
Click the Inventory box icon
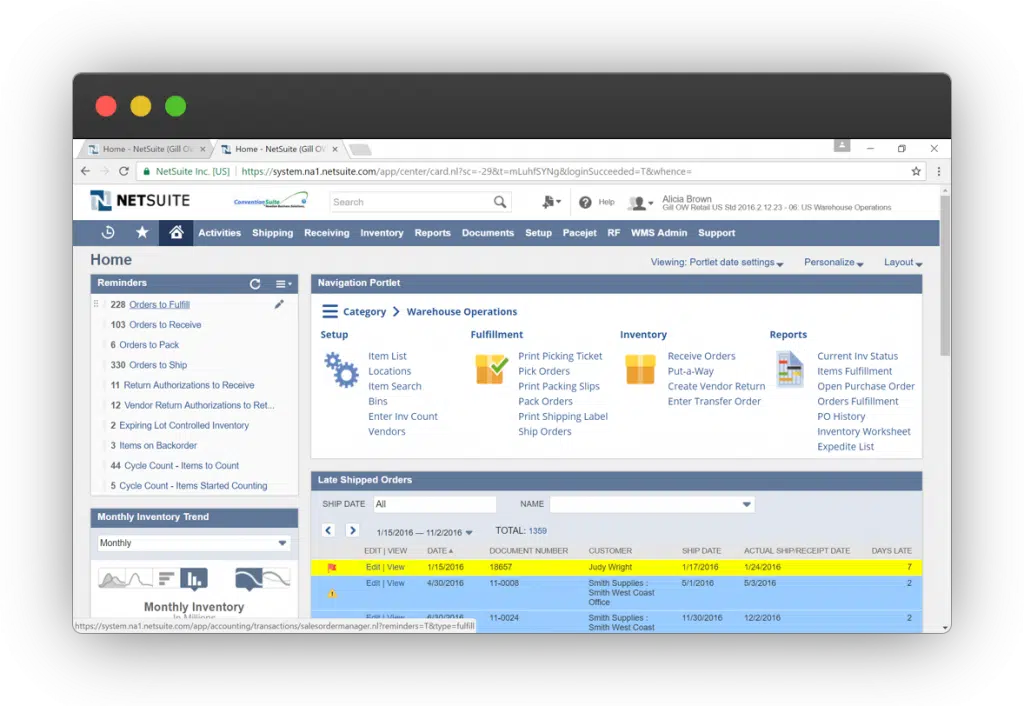(640, 369)
